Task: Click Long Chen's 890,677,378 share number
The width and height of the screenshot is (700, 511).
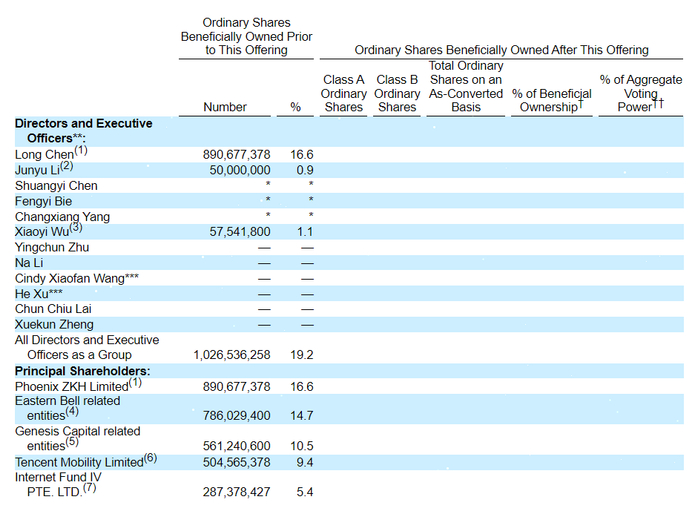Action: 236,155
